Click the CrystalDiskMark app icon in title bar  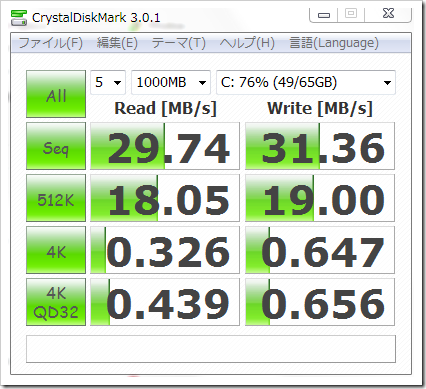19,18
